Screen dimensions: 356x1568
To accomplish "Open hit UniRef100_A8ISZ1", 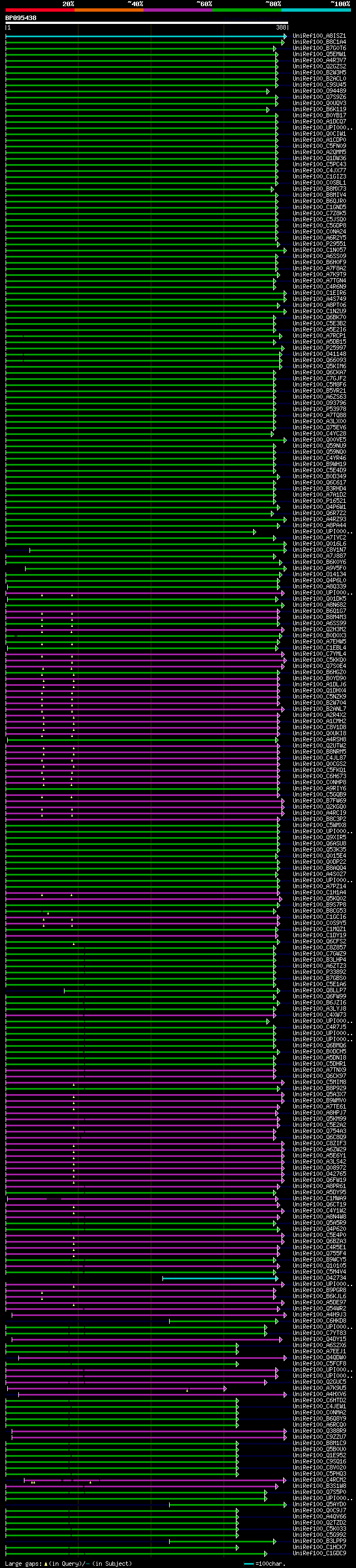I will pyautogui.click(x=319, y=36).
